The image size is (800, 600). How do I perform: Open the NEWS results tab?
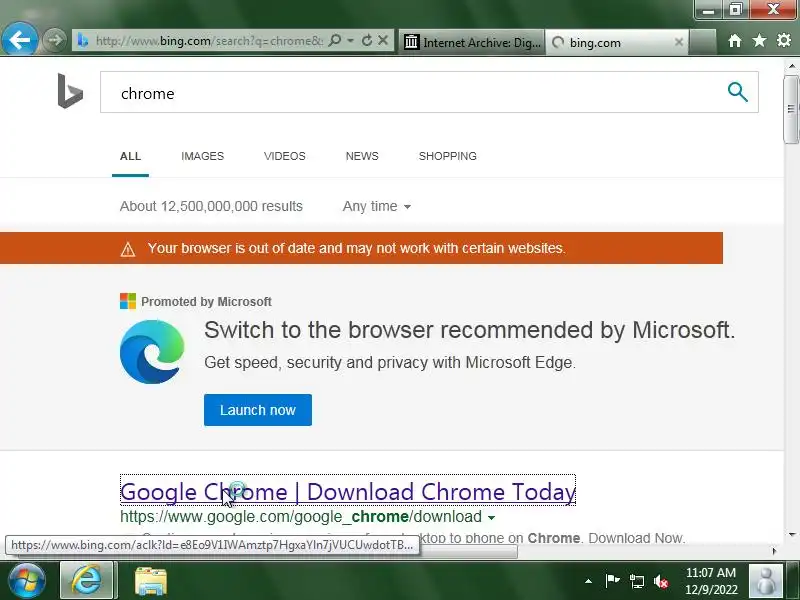(x=362, y=156)
